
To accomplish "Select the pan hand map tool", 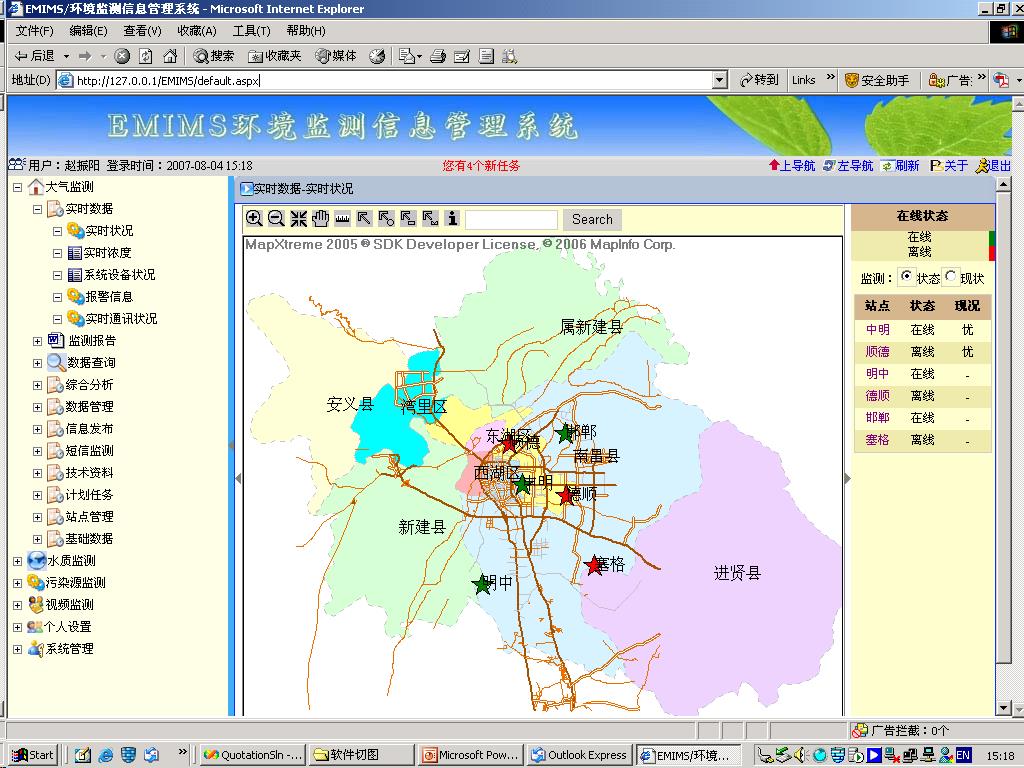I will tap(321, 219).
